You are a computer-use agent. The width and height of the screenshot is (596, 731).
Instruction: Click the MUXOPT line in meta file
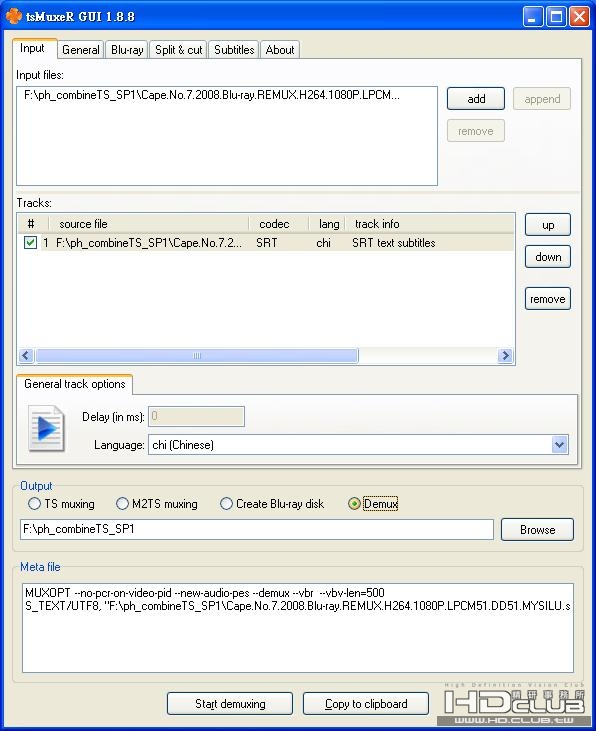(205, 593)
